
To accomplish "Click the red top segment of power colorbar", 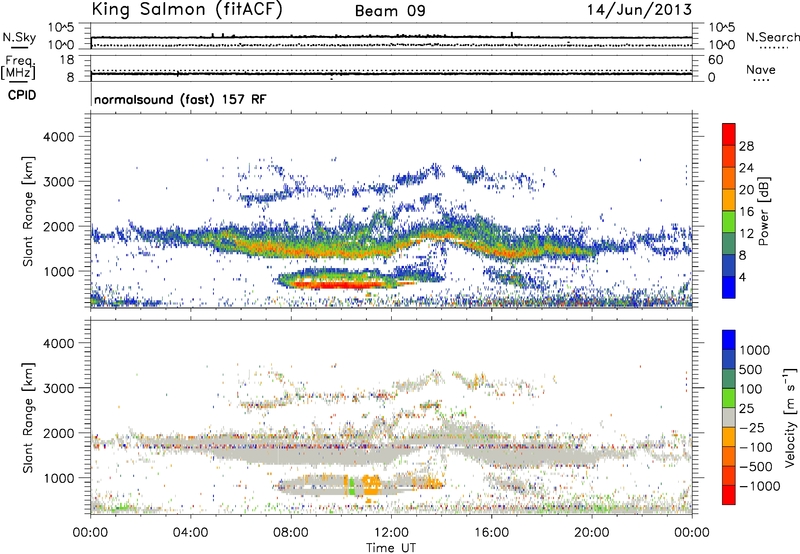I will (729, 134).
